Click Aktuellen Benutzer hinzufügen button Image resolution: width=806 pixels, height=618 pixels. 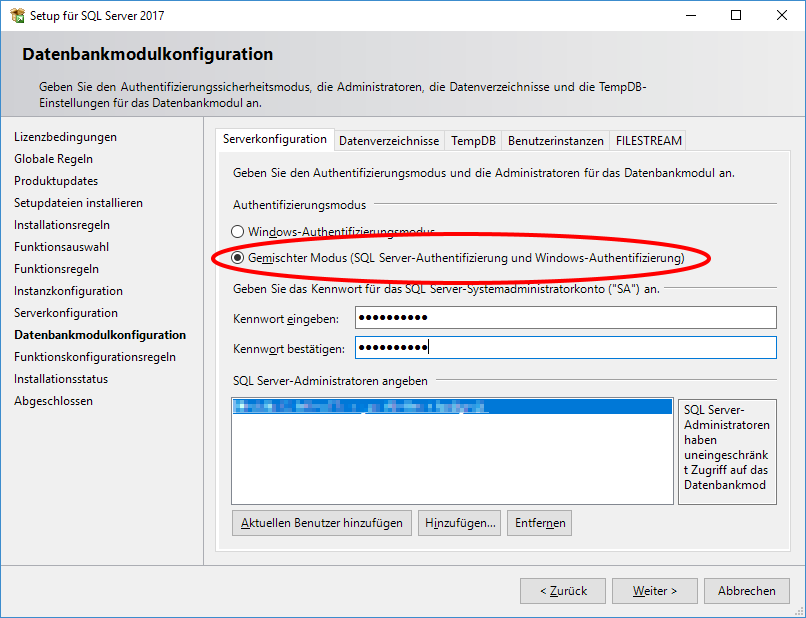pyautogui.click(x=322, y=523)
